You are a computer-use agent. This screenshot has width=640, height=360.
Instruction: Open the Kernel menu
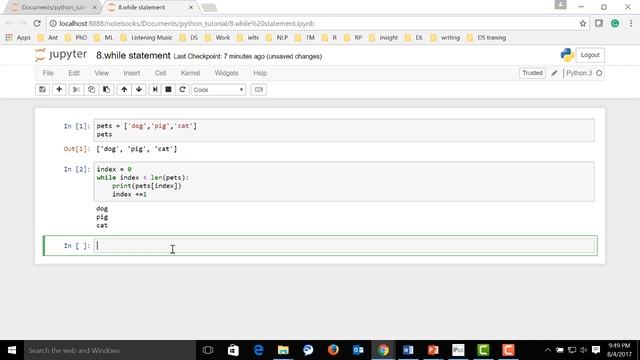[x=190, y=73]
